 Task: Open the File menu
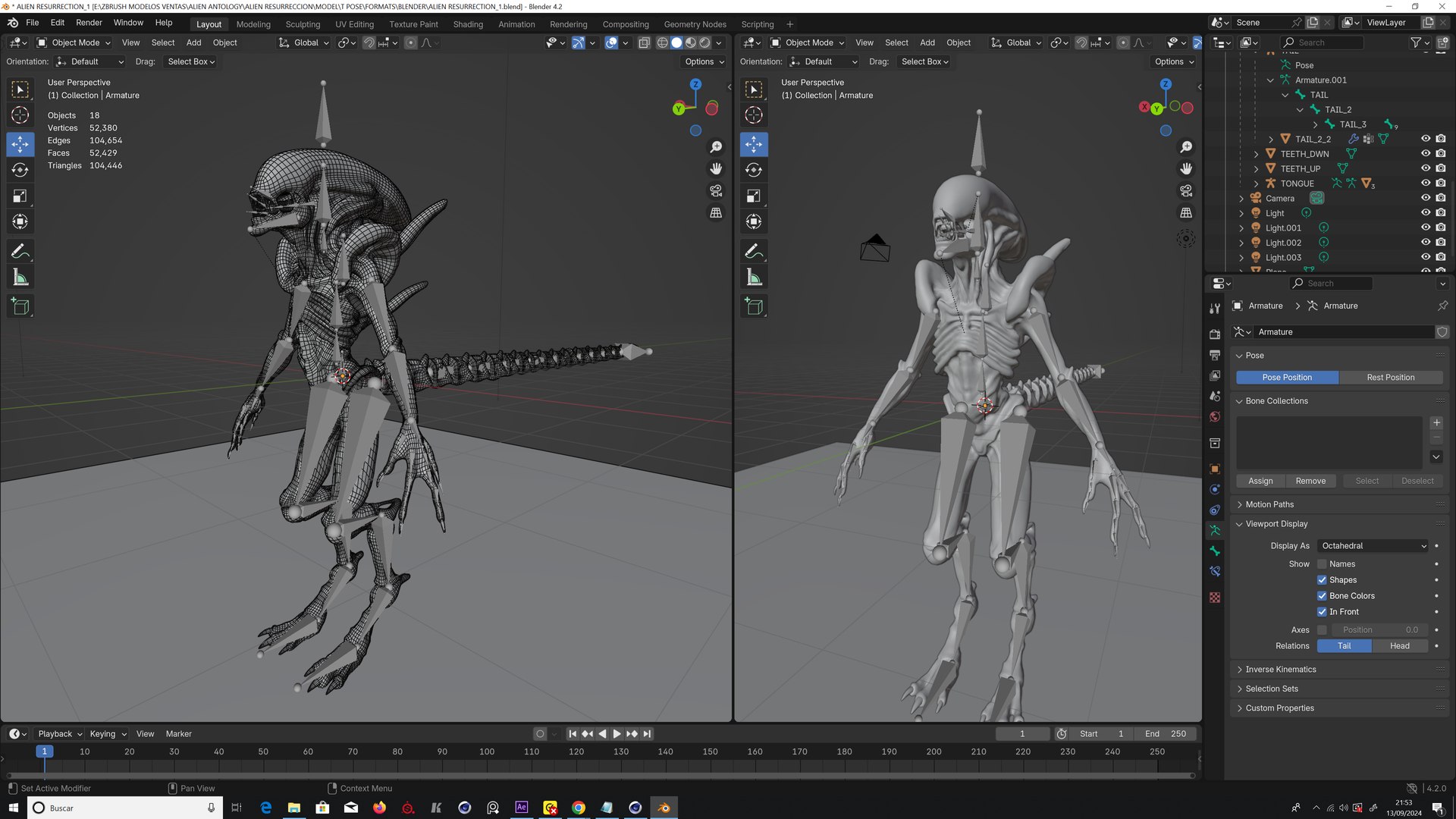32,23
